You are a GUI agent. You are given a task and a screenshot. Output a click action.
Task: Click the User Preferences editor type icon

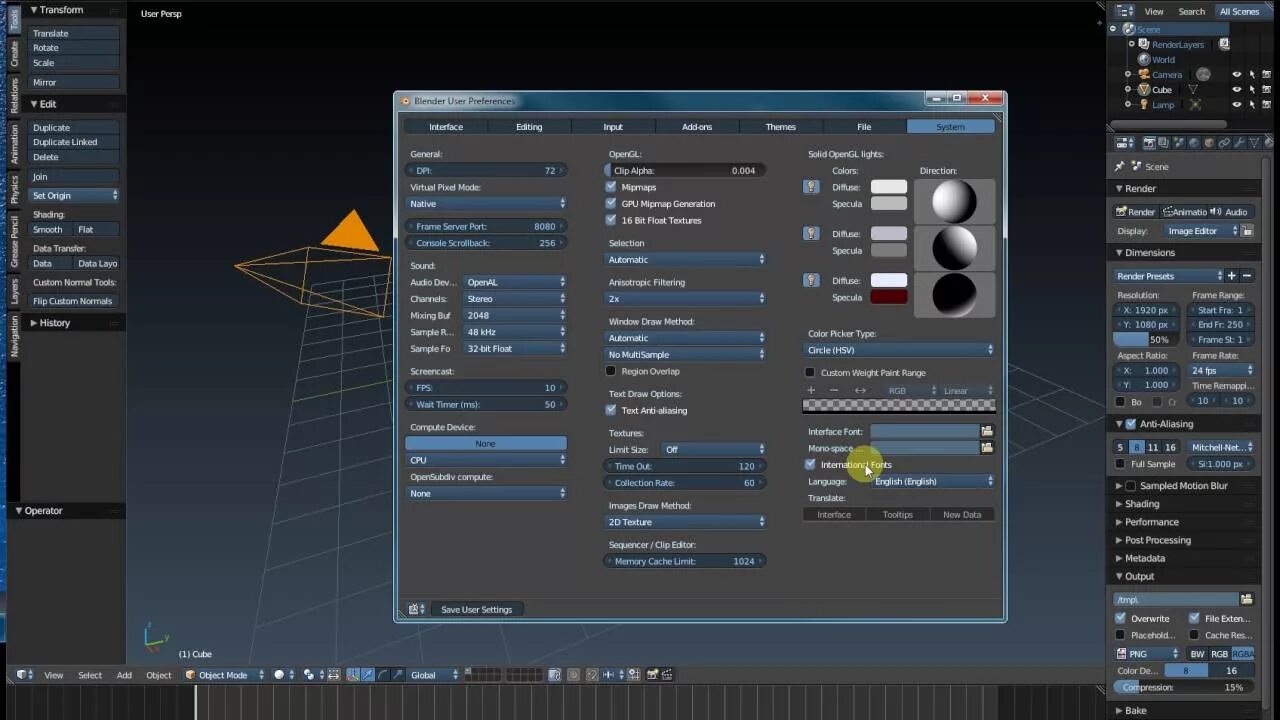417,609
